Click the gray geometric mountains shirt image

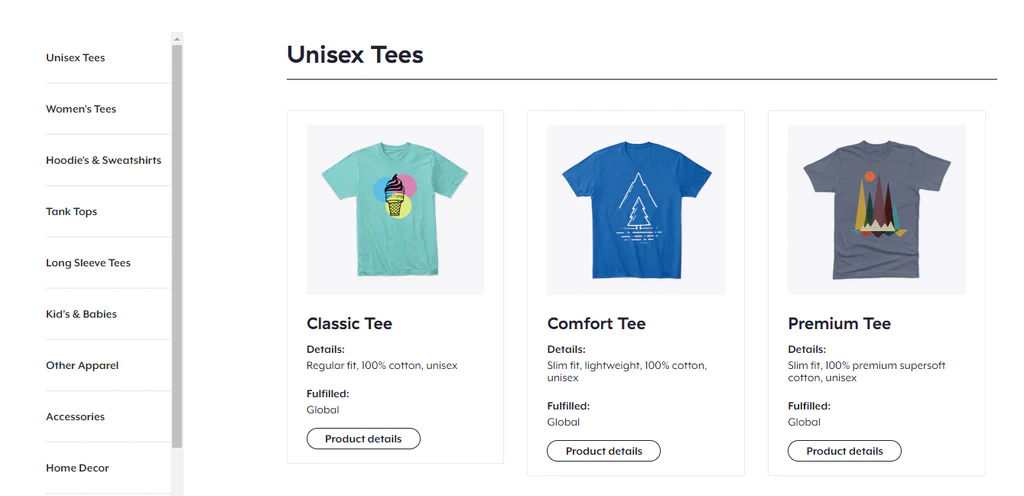point(876,209)
